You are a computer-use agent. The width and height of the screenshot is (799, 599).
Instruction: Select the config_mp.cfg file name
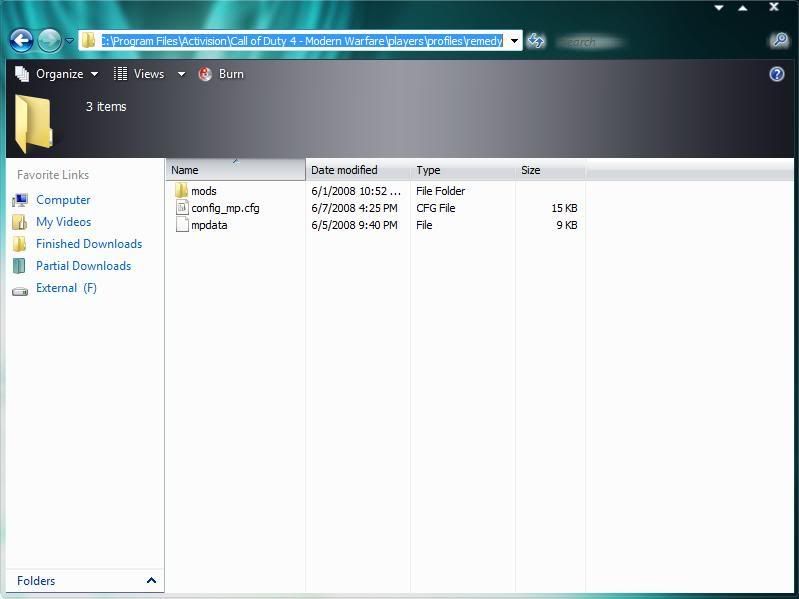click(225, 208)
